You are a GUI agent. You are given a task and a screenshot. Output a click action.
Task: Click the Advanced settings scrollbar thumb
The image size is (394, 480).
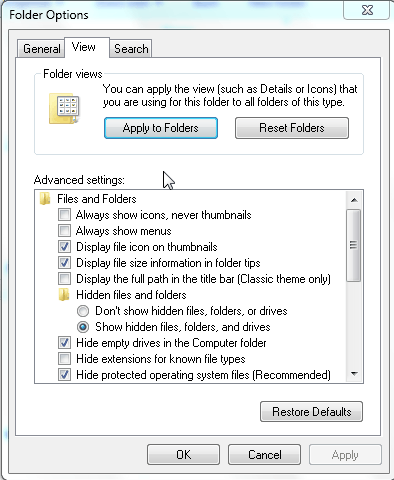click(x=354, y=245)
